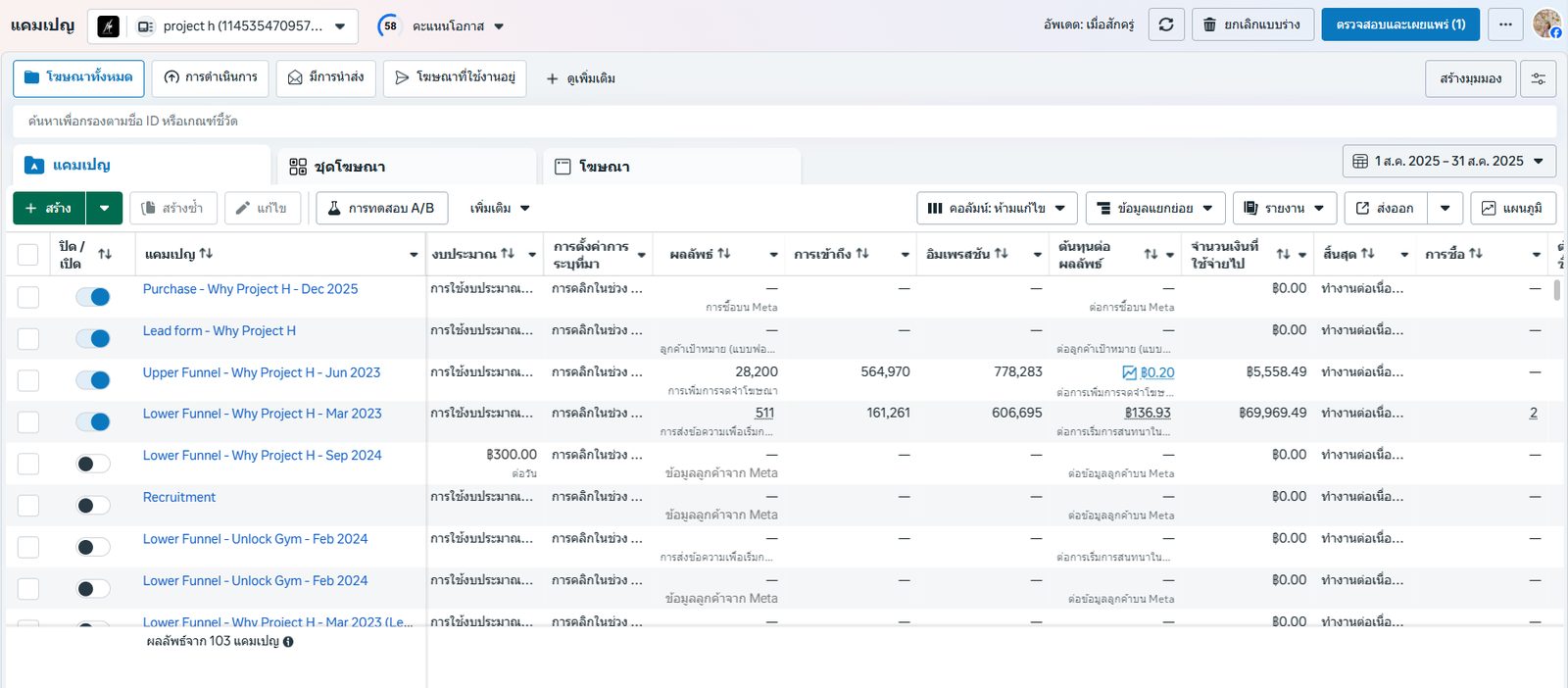
Task: Open the date range picker dropdown
Action: (1449, 161)
